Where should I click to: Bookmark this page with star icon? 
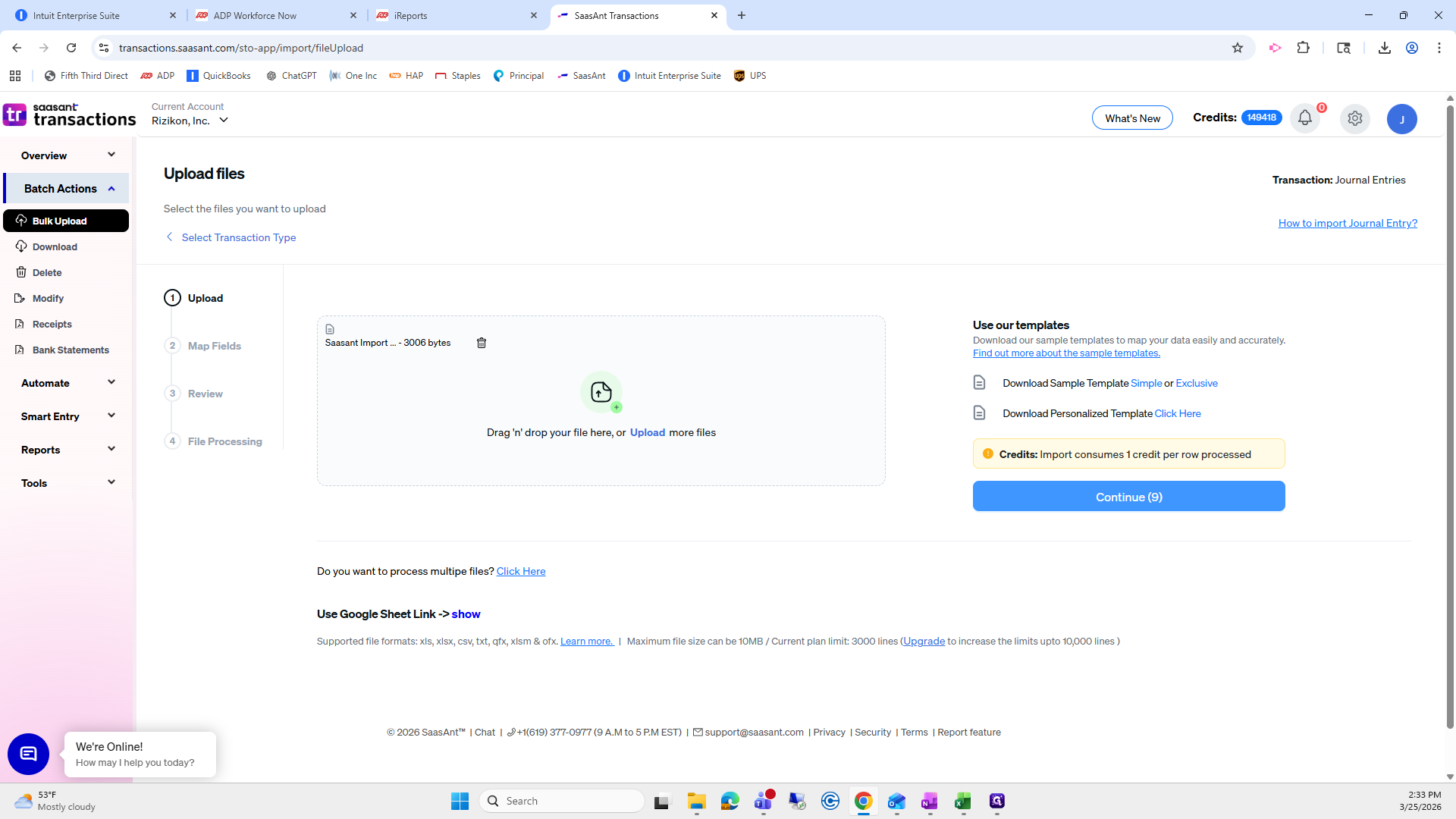(x=1238, y=48)
